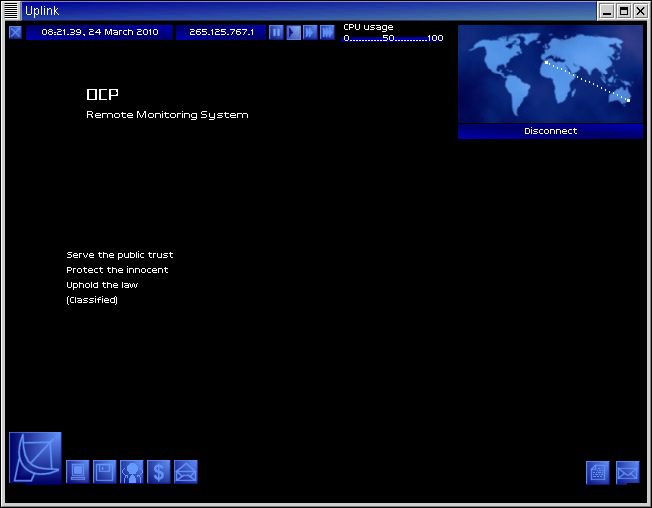Click the IP address 265.125.767.1 box
The image size is (652, 508).
[x=221, y=32]
